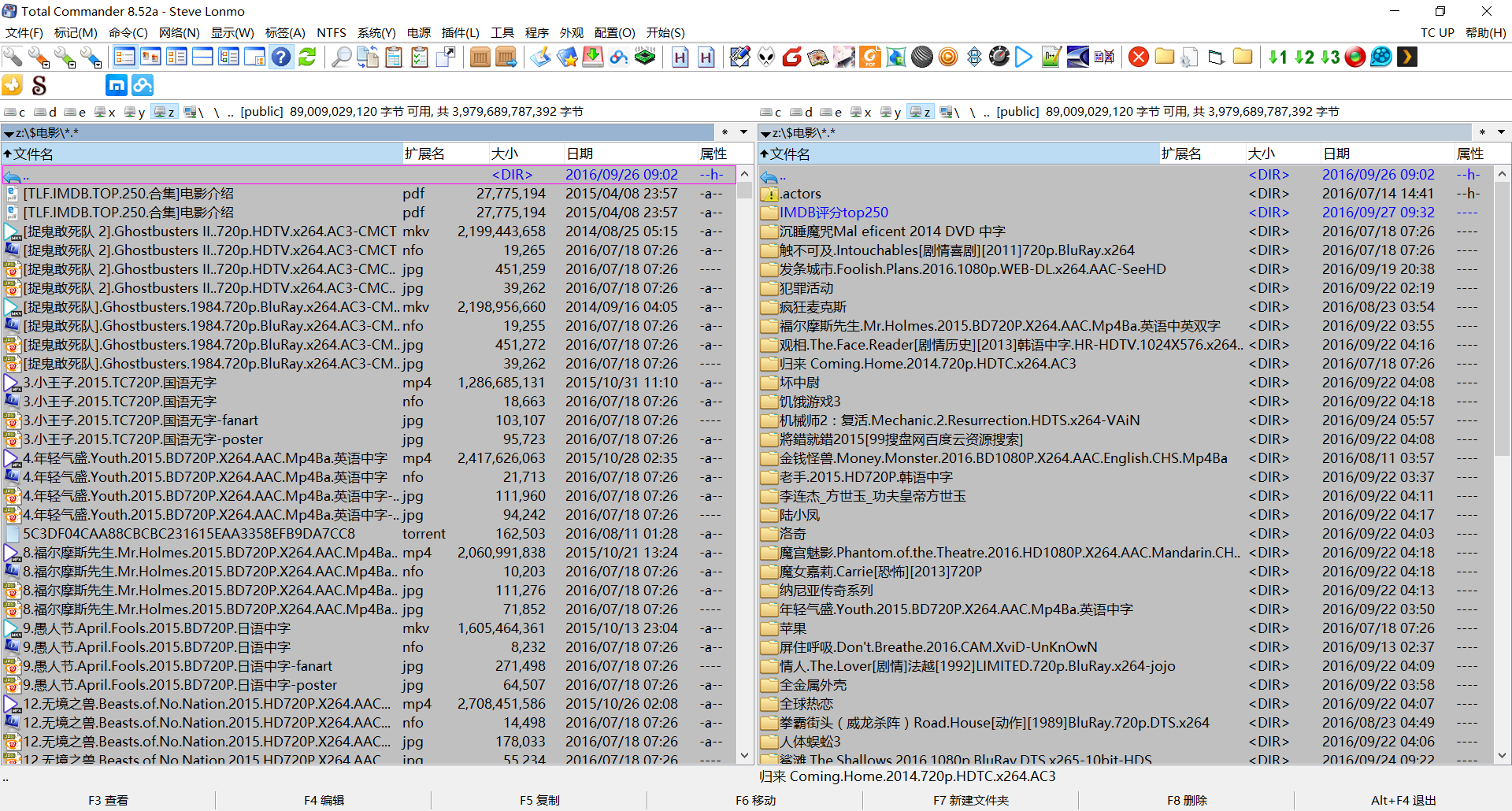The width and height of the screenshot is (1512, 811).
Task: Click the blue-handled wrench toolbar icon
Action: (91, 57)
